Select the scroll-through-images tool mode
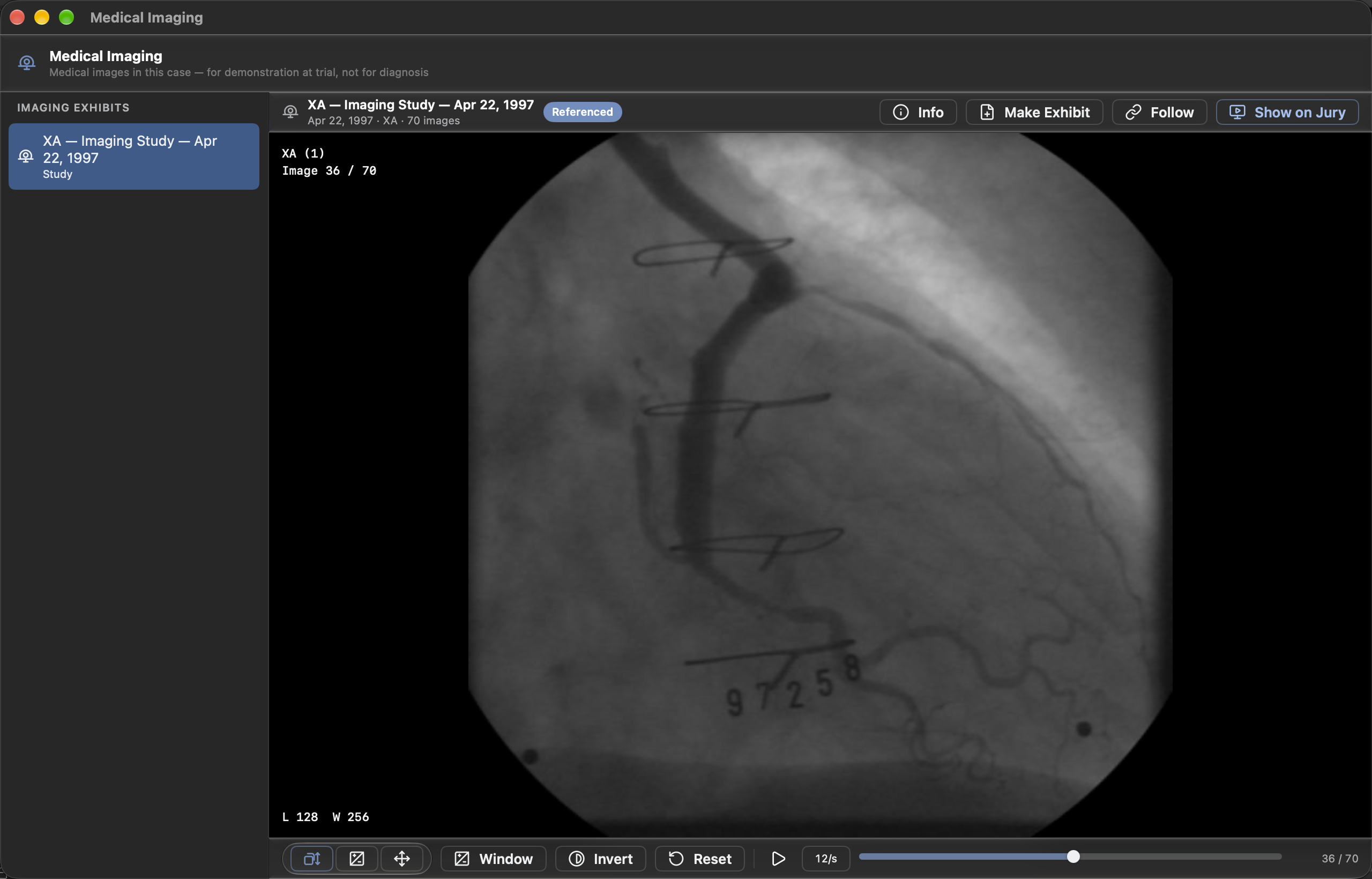1372x879 pixels. pos(311,859)
